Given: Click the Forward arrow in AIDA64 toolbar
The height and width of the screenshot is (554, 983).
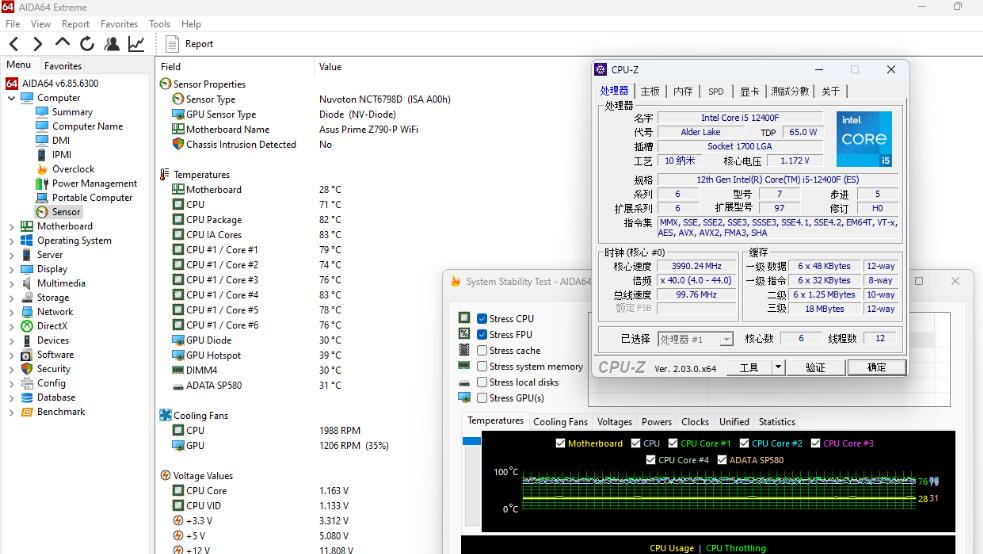Looking at the screenshot, I should coord(38,44).
